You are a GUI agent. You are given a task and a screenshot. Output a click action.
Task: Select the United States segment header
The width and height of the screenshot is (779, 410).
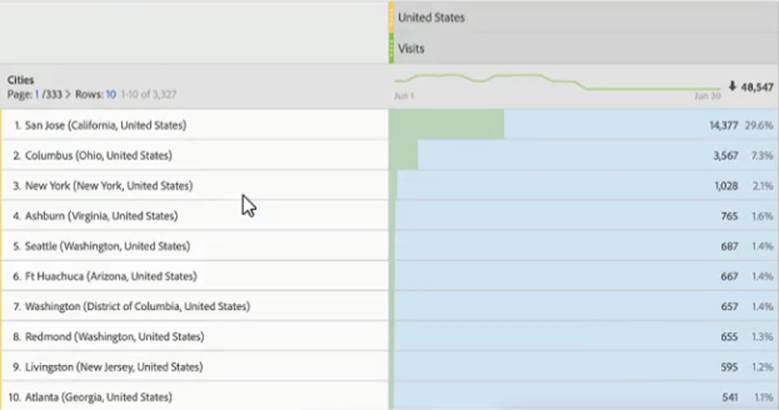(x=431, y=18)
